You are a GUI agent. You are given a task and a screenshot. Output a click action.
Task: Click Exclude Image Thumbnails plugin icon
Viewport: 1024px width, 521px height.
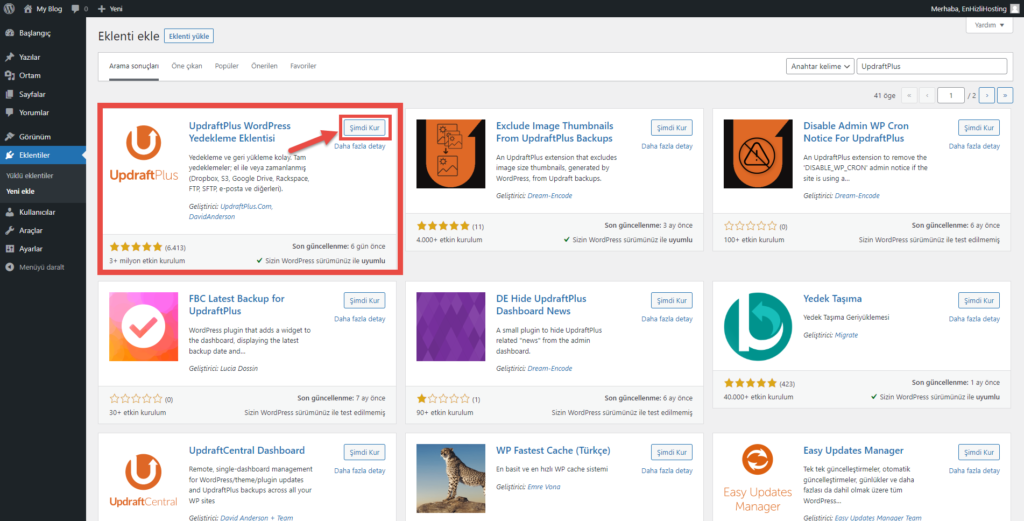click(x=451, y=154)
